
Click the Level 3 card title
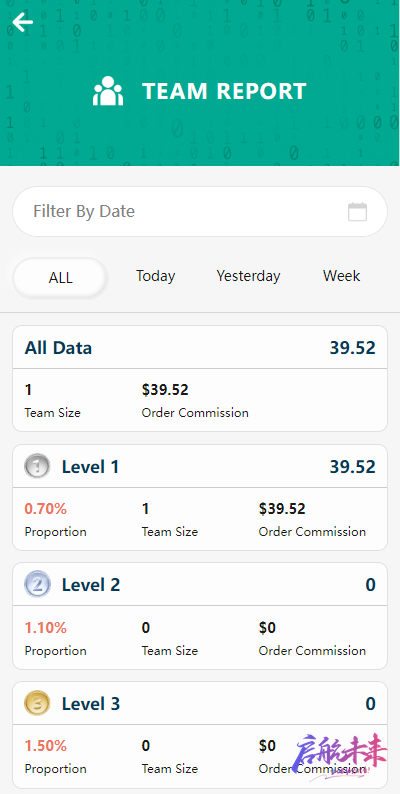(x=91, y=703)
